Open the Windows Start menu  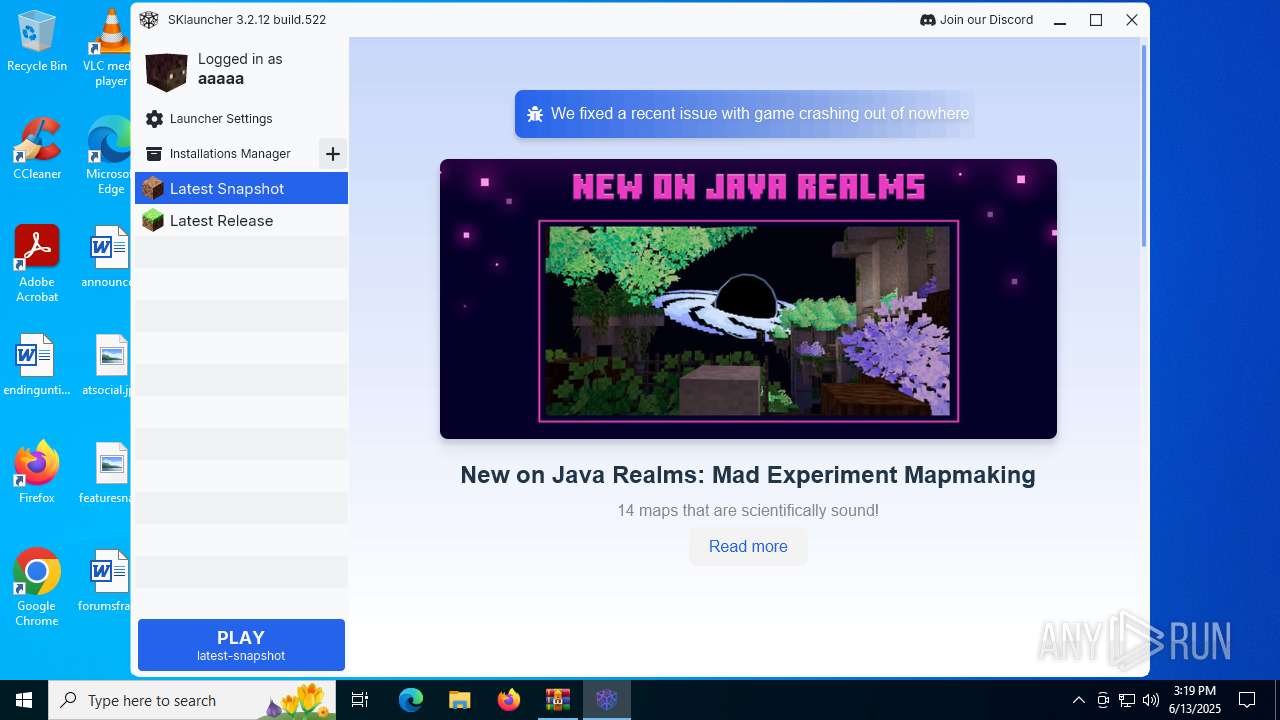click(24, 700)
